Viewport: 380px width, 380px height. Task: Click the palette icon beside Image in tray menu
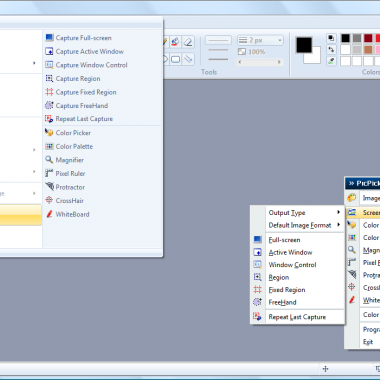[x=352, y=198]
